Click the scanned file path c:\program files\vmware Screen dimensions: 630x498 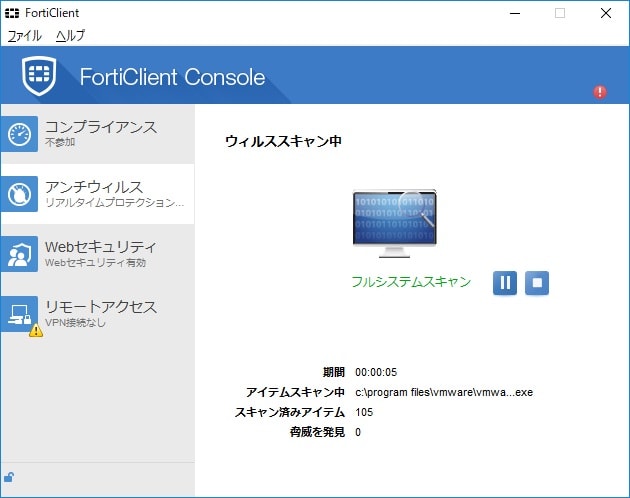(444, 392)
